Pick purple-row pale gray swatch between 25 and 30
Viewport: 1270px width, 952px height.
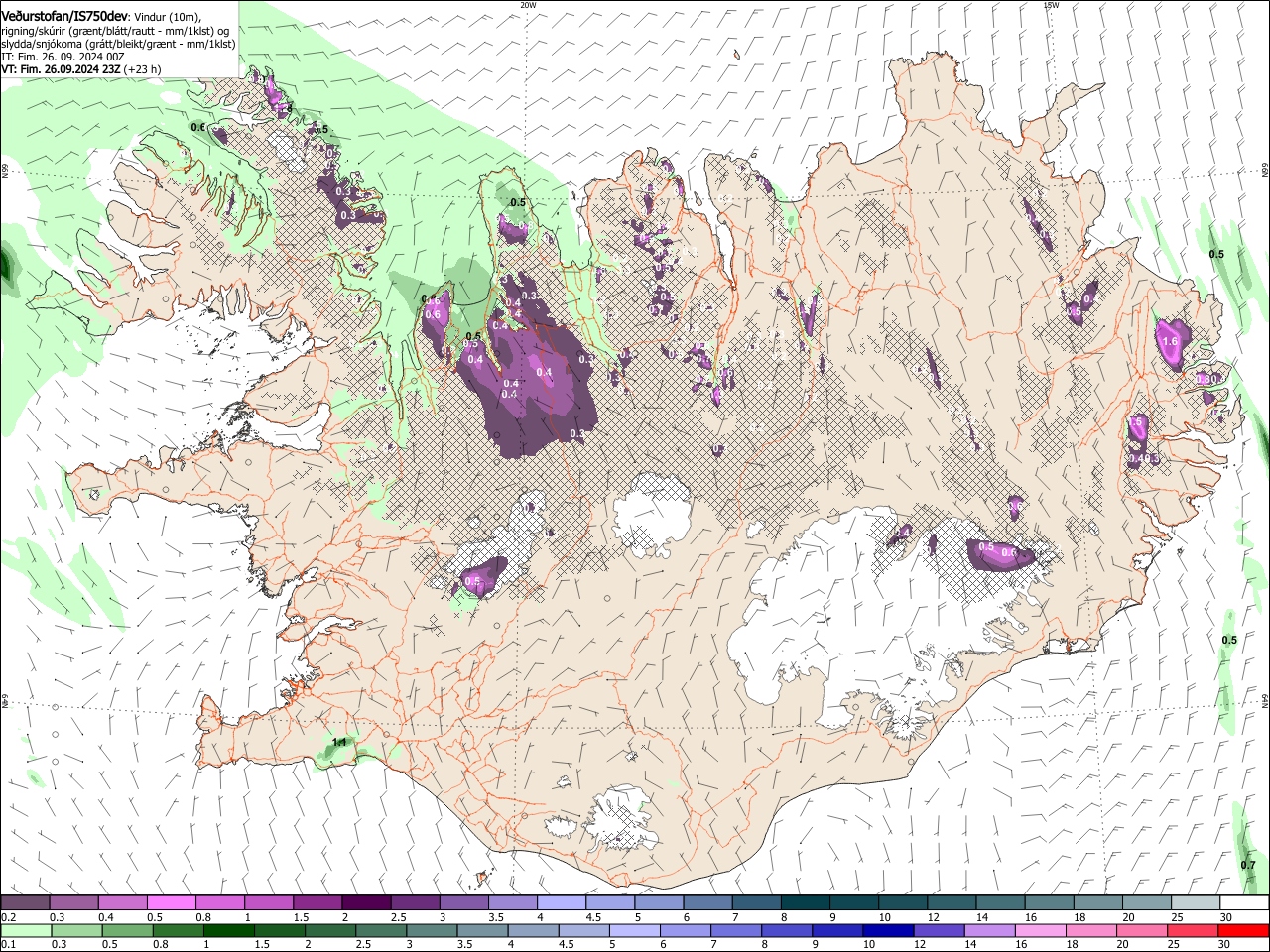click(x=1197, y=903)
